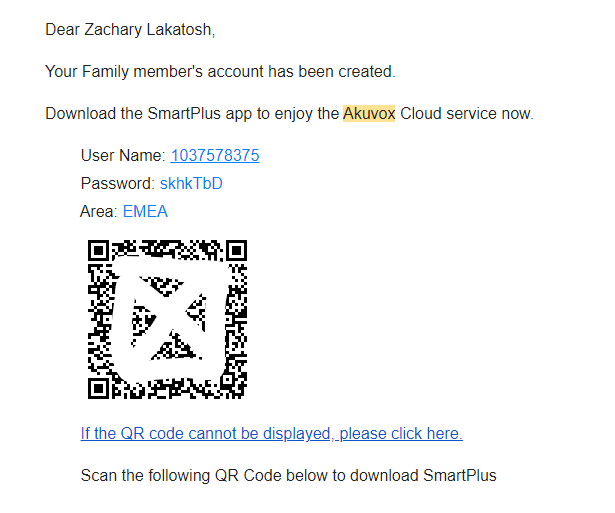This screenshot has height=513, width=615.
Task: Click the Area label
Action: [99, 211]
